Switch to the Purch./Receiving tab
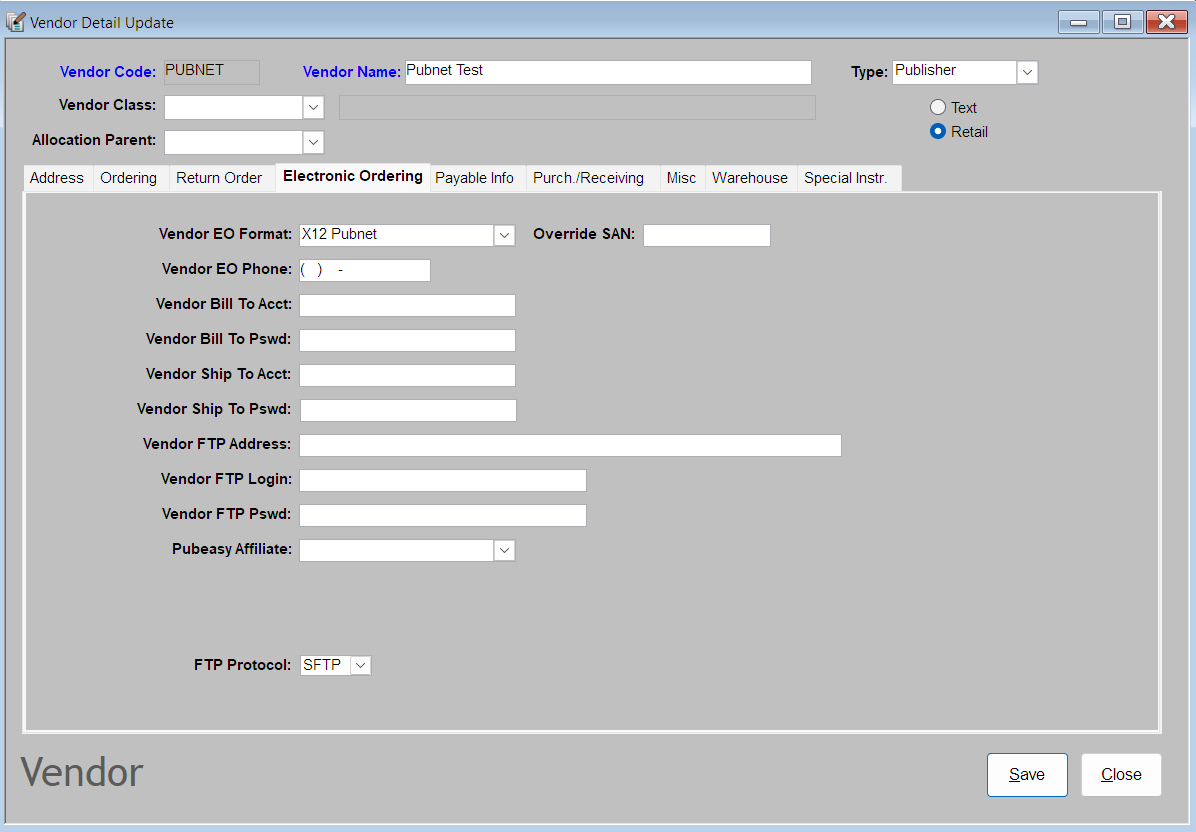 (x=588, y=178)
